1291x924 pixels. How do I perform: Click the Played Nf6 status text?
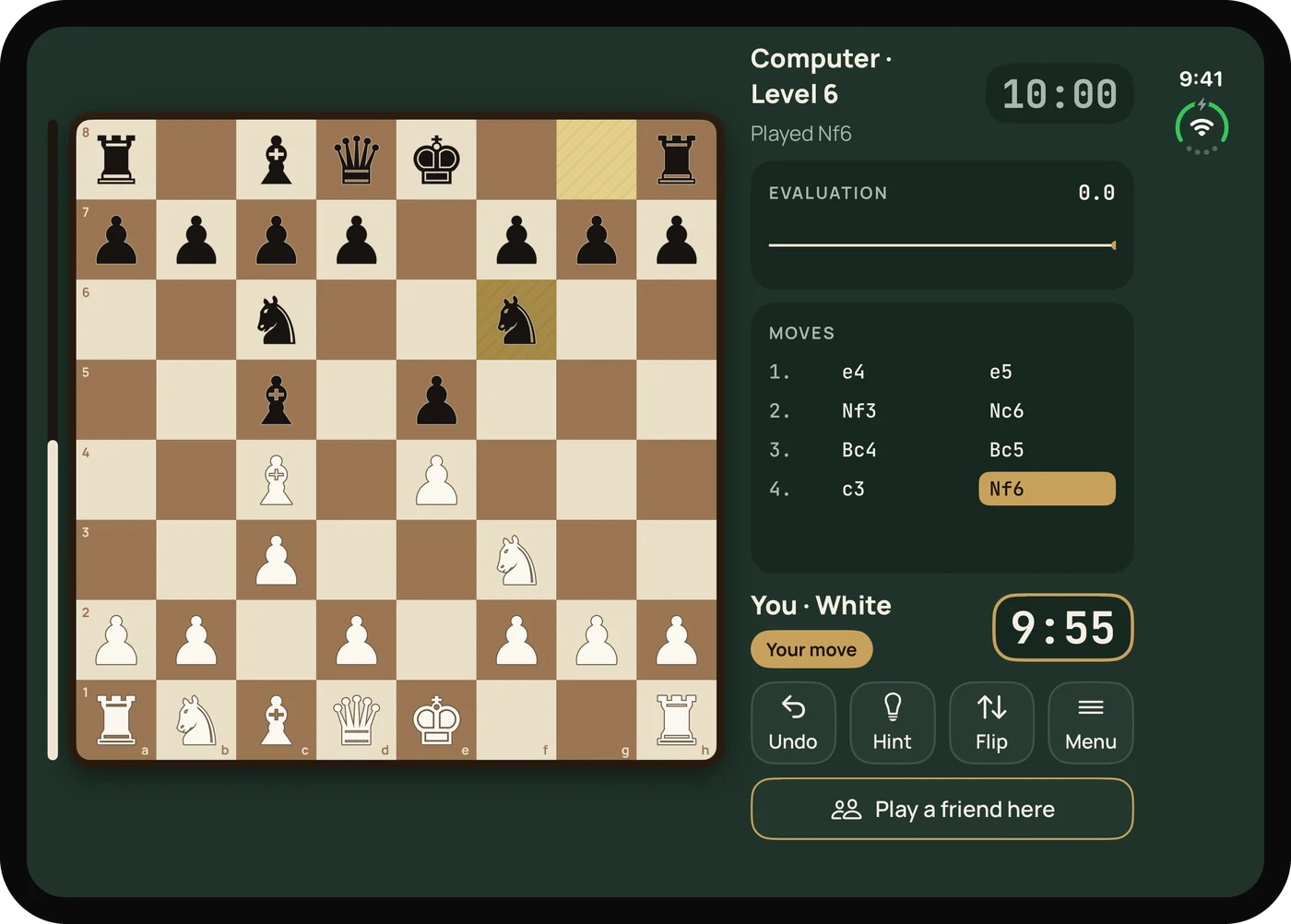(800, 134)
